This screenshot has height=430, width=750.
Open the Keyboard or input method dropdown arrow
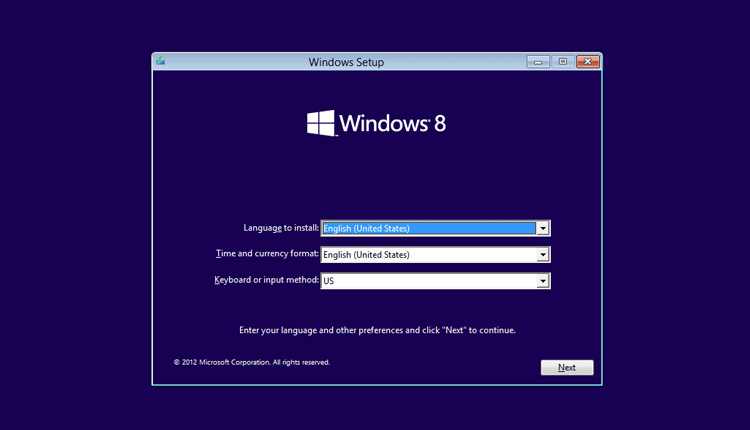pyautogui.click(x=542, y=281)
